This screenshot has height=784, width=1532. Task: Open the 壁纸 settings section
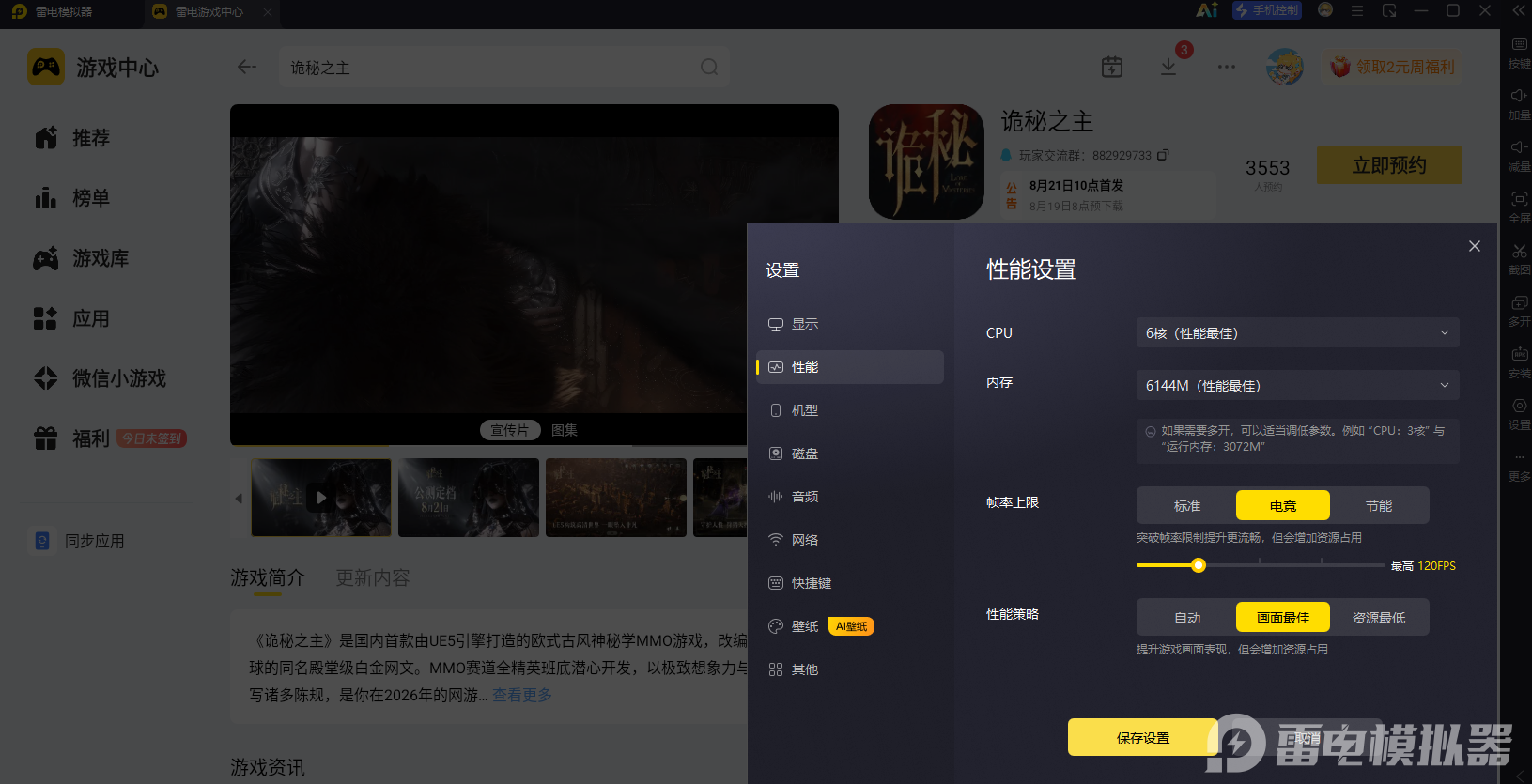(849, 626)
